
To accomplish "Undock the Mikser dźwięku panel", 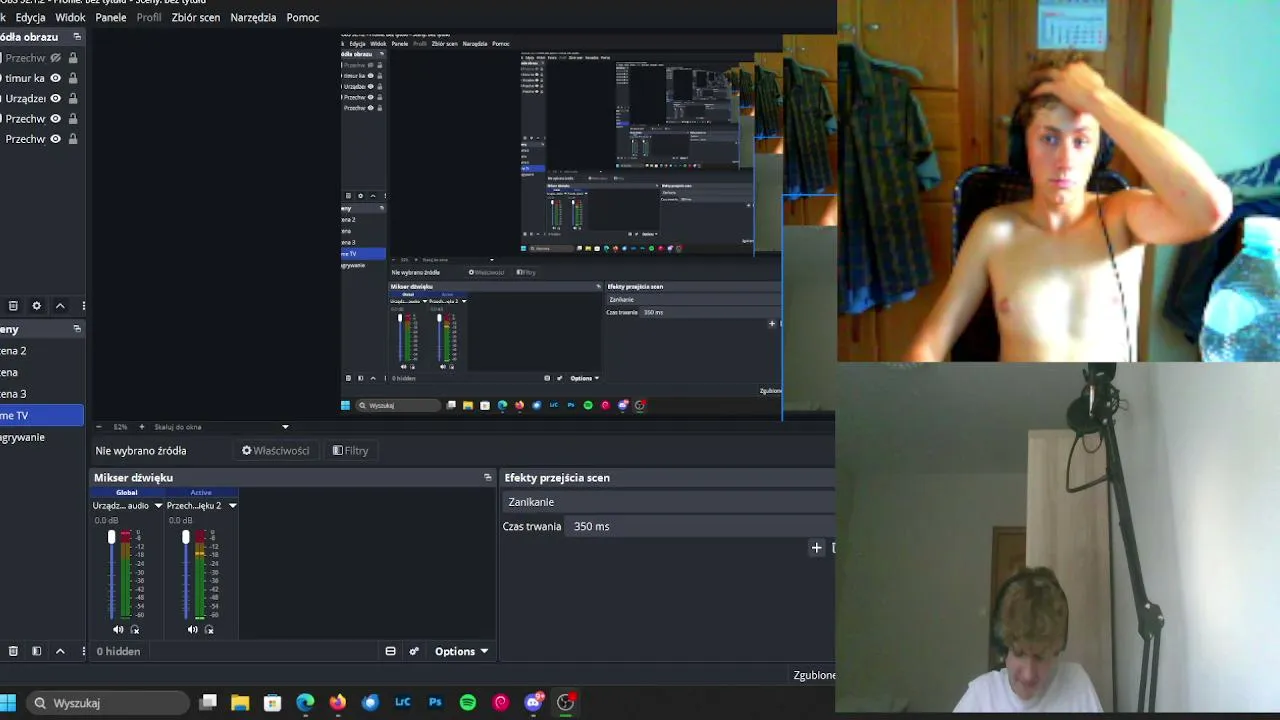I will (x=488, y=478).
